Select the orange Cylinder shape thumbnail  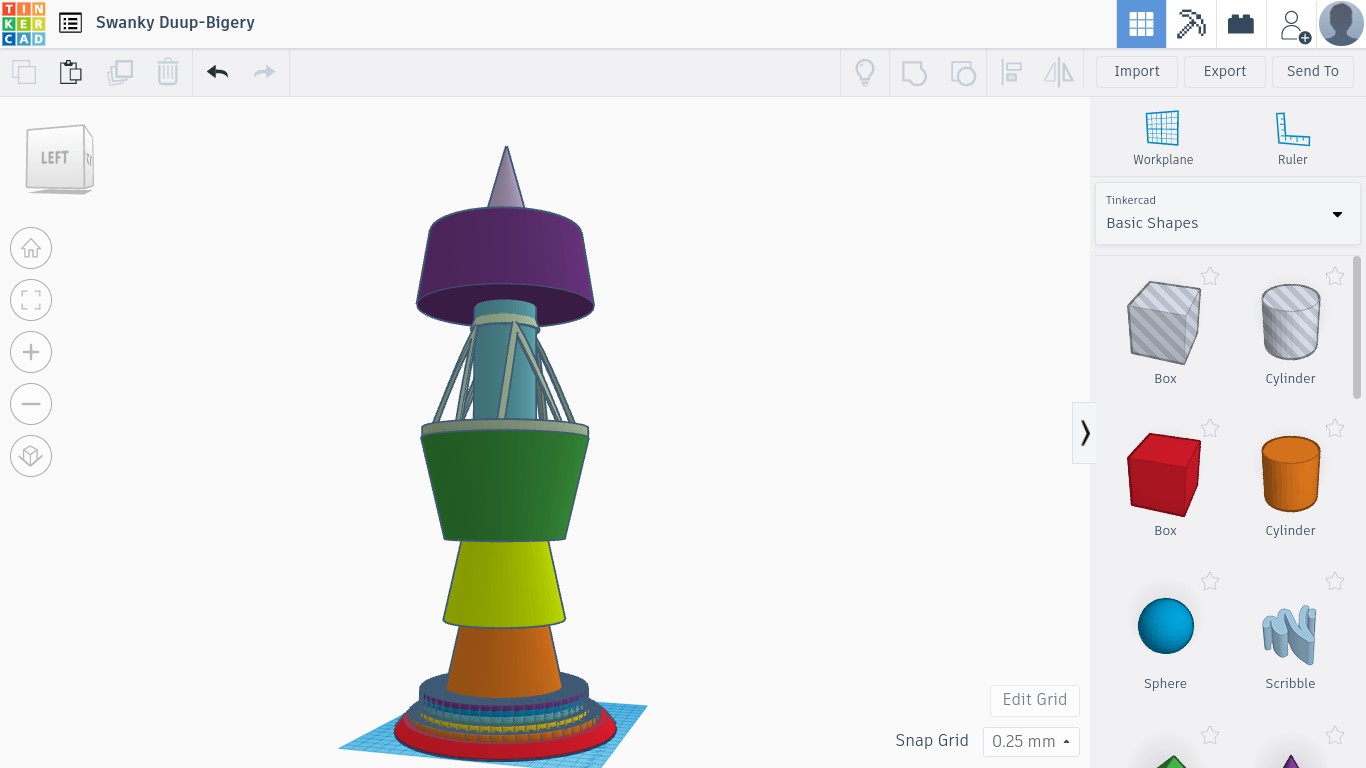(1289, 474)
